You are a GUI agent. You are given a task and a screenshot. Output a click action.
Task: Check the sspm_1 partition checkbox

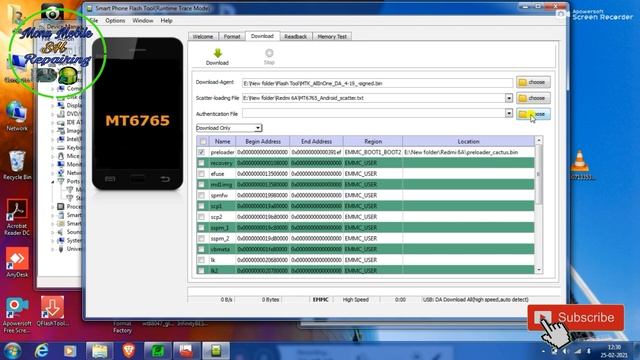(201, 227)
